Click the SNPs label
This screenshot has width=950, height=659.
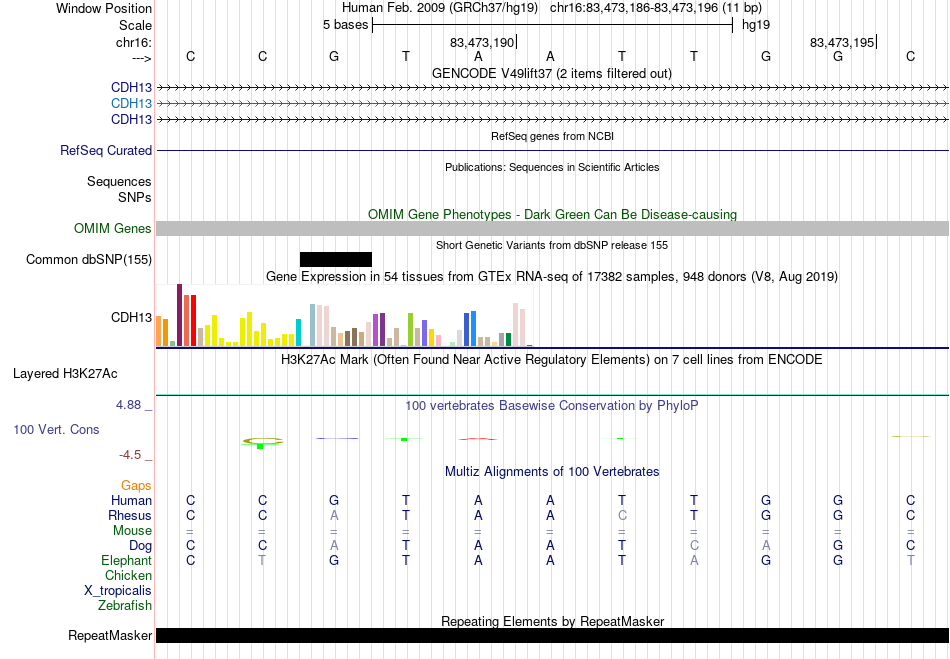pyautogui.click(x=135, y=197)
